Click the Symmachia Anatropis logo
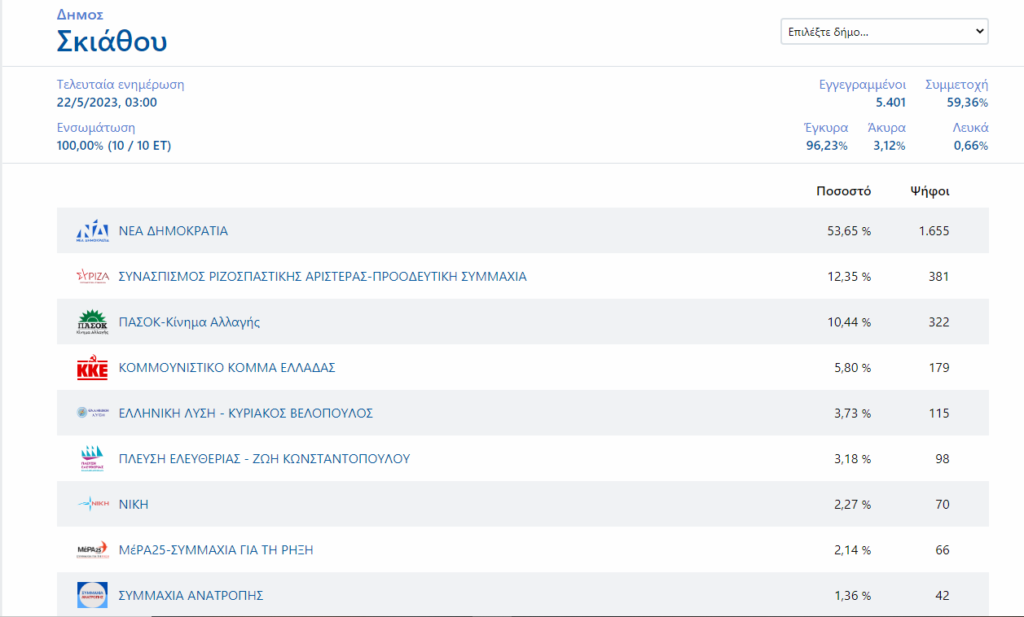 92,596
